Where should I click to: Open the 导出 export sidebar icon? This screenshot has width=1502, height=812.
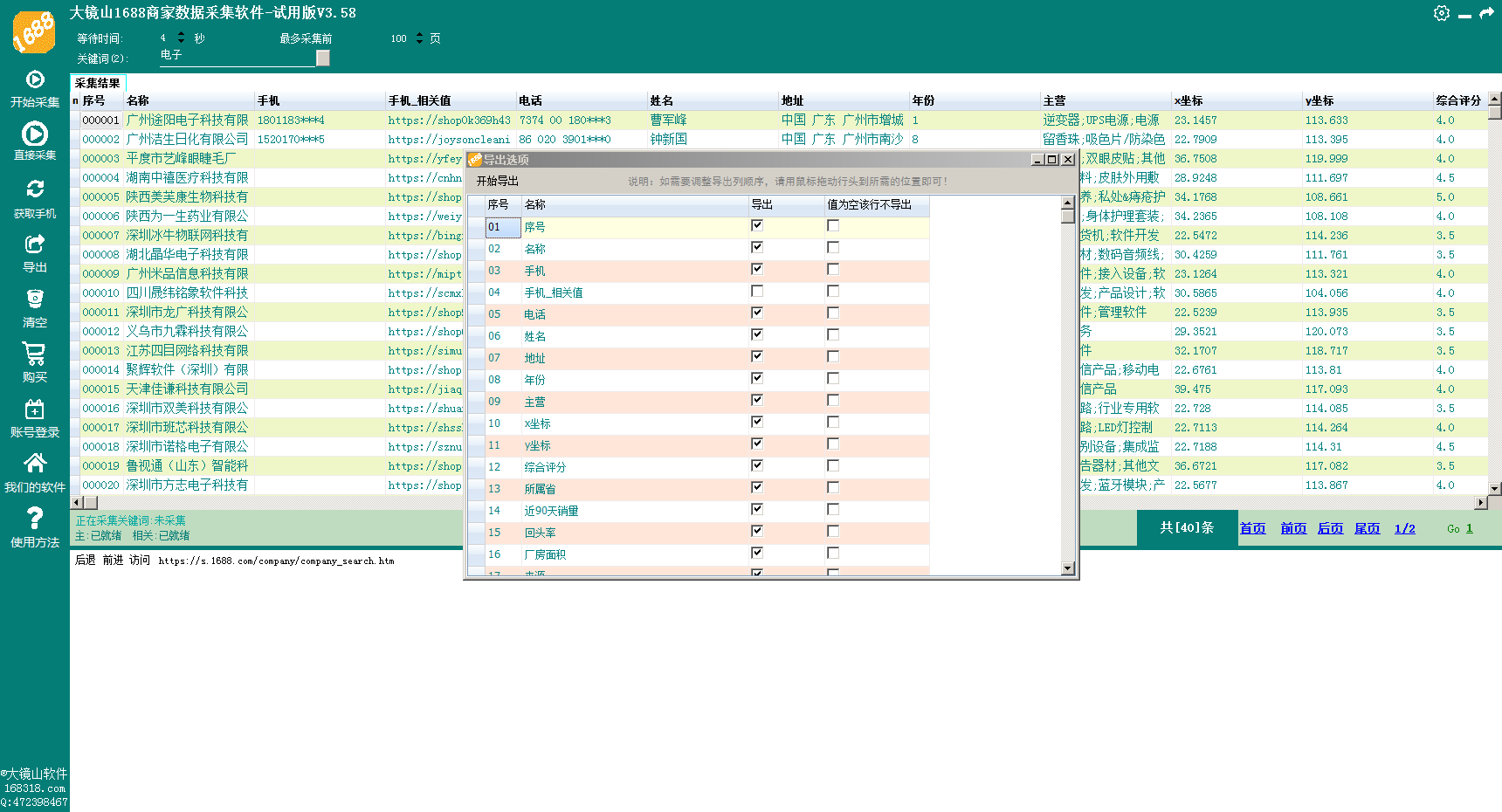(35, 244)
